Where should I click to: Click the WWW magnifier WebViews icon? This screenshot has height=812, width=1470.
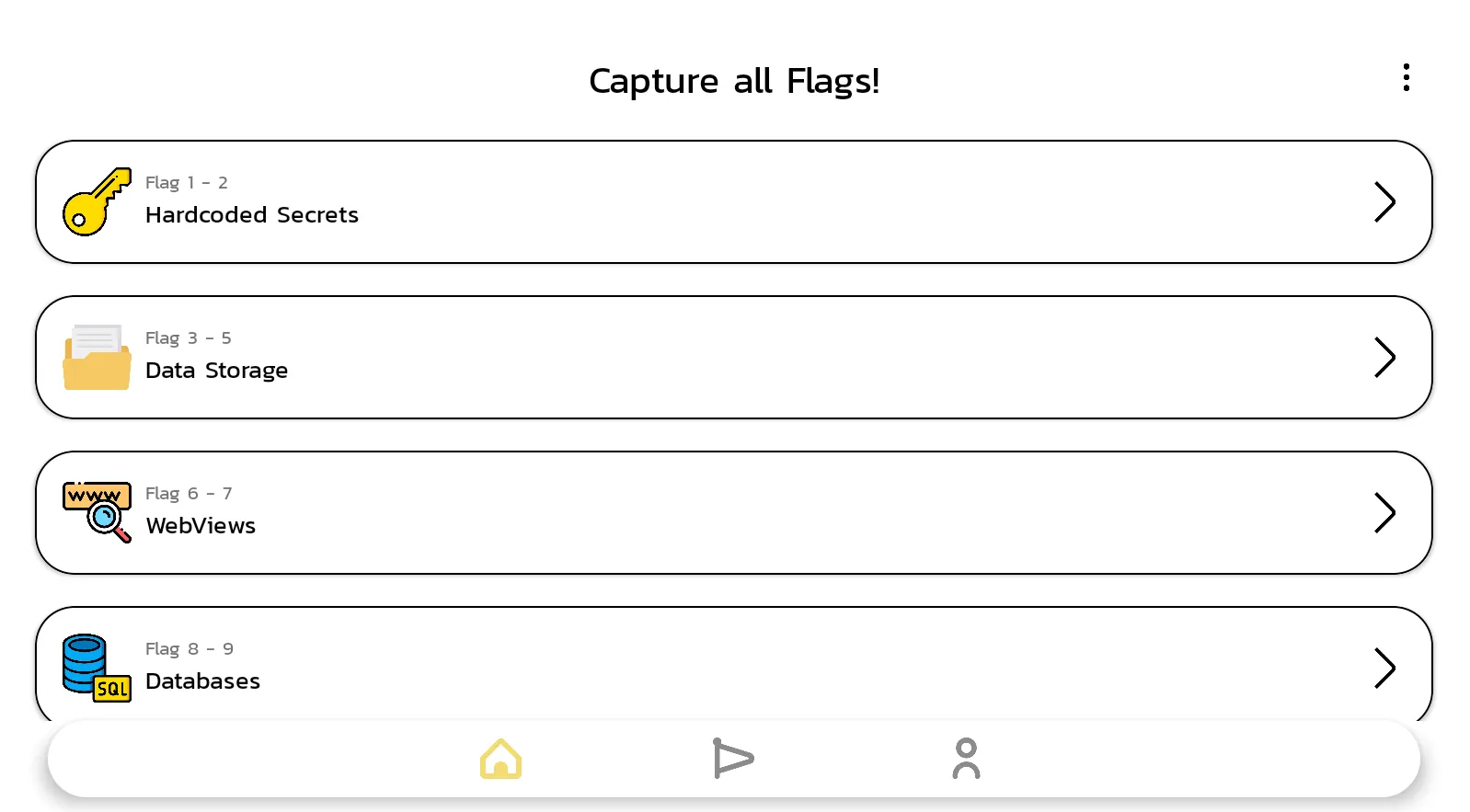[x=97, y=512]
